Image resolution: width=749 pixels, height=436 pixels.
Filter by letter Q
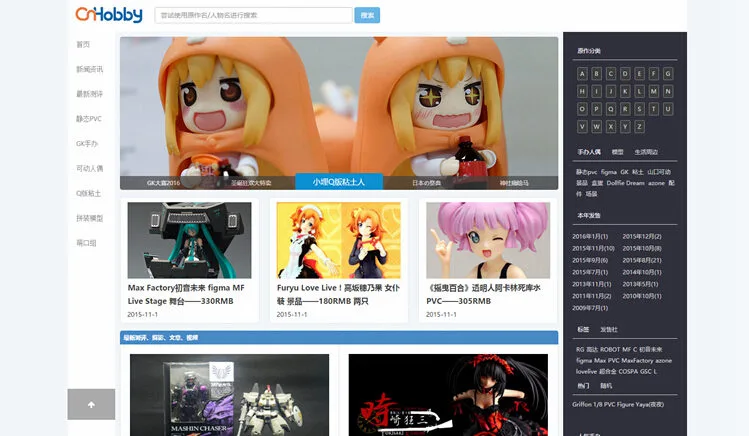[x=610, y=109]
